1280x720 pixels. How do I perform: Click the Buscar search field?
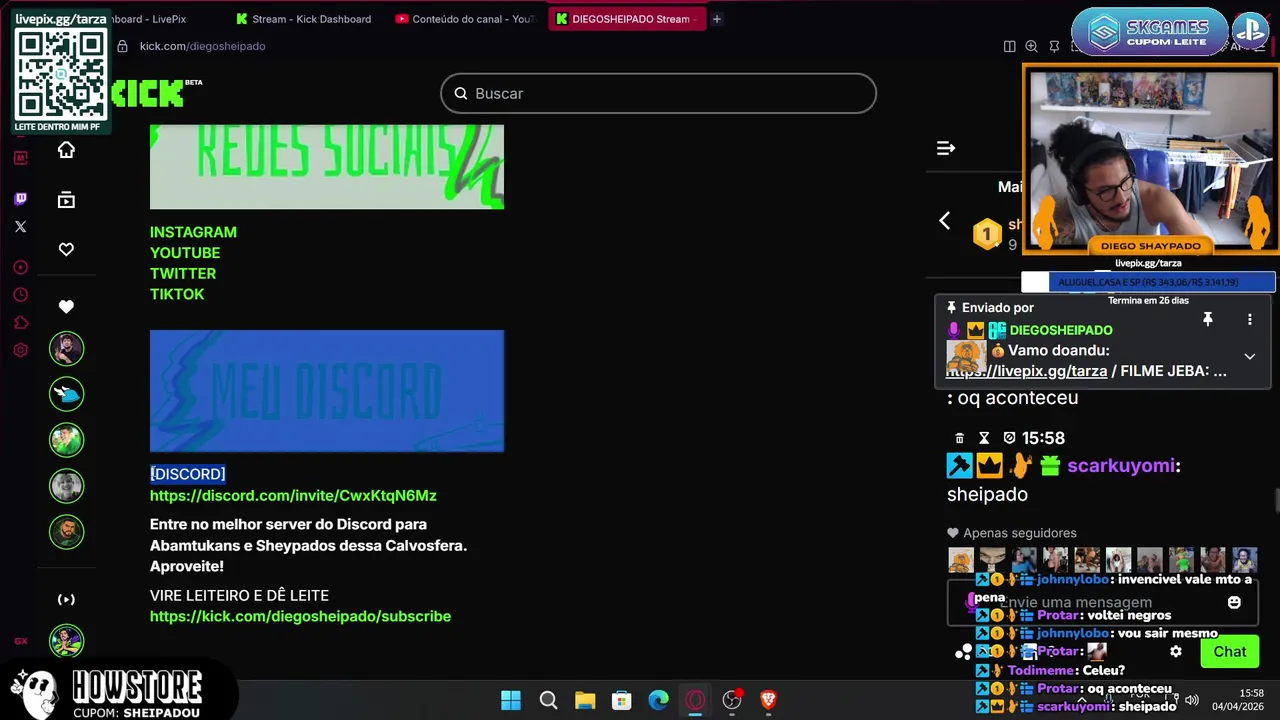(658, 93)
